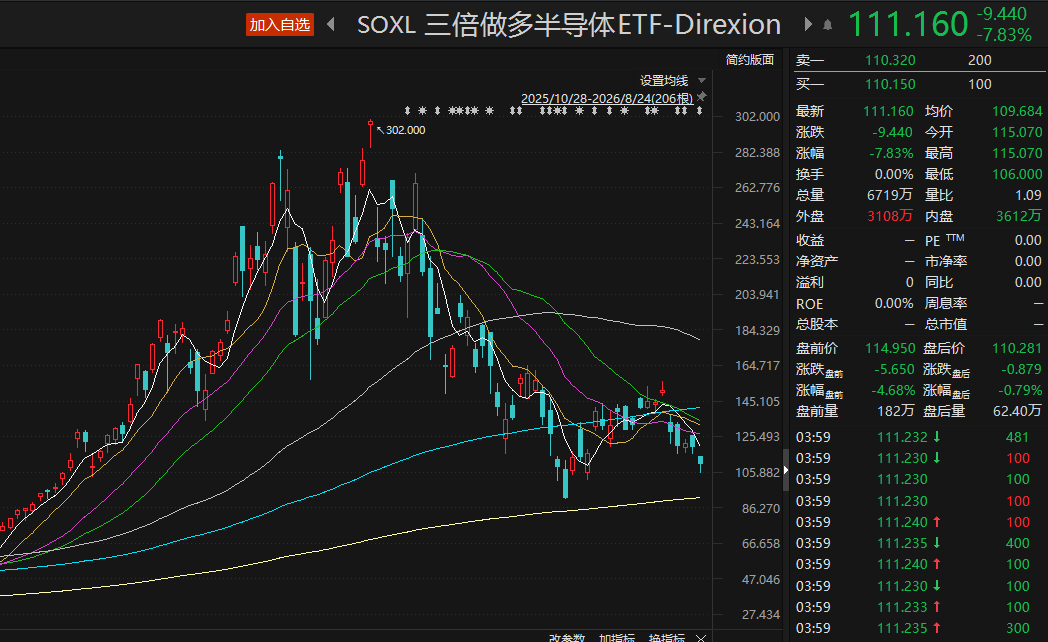
Task: Click 盘前量 value 182万
Action: click(895, 410)
